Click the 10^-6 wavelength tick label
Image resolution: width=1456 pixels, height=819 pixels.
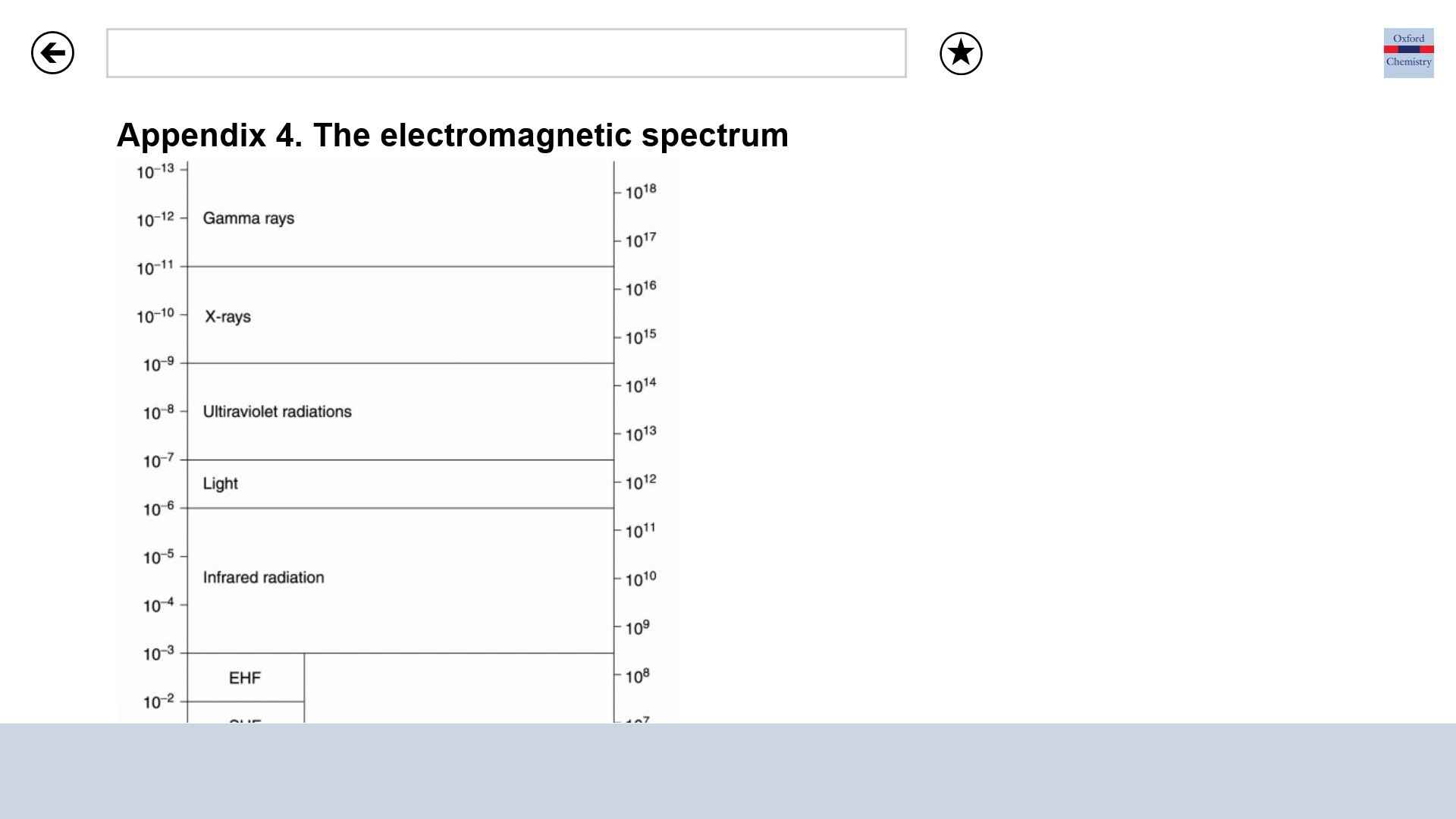(158, 509)
